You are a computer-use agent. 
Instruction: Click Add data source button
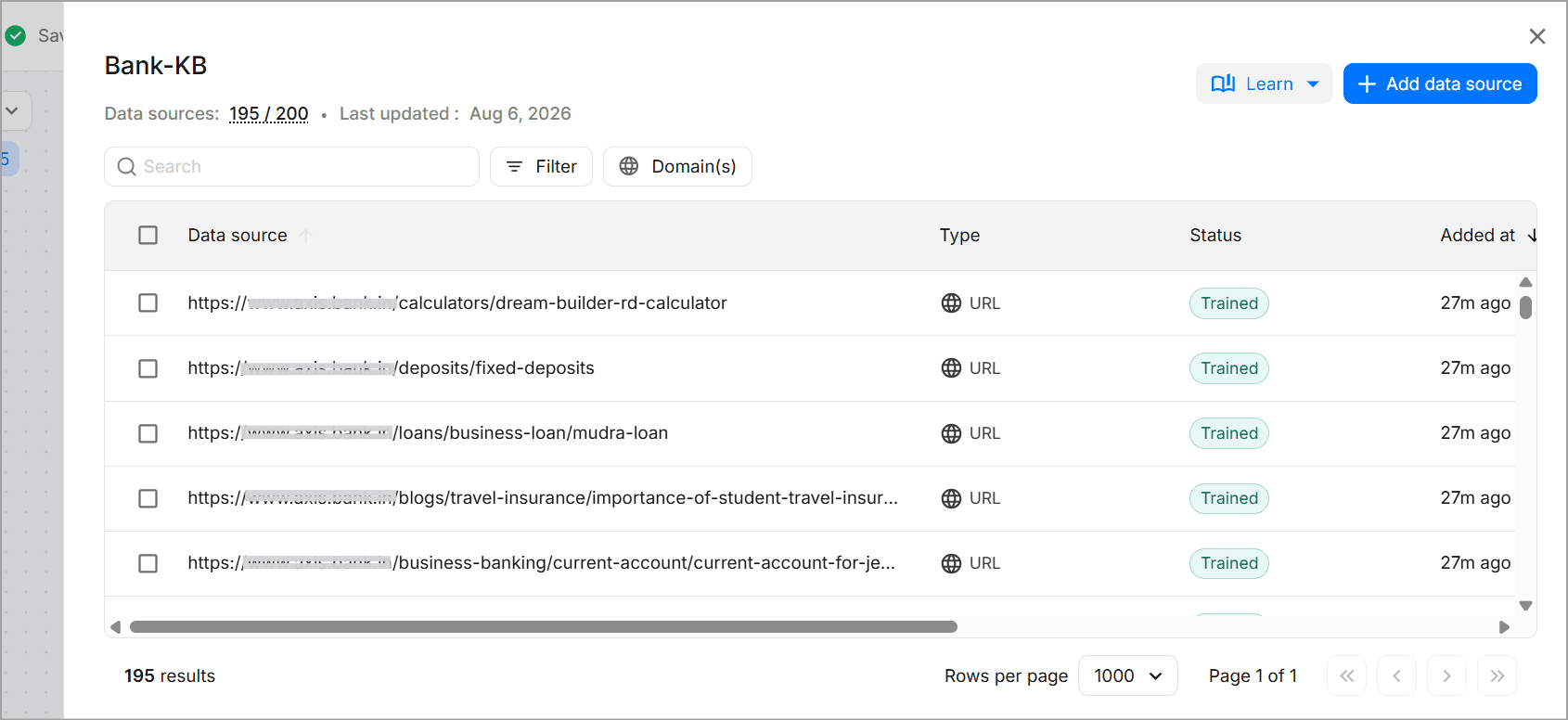[x=1440, y=84]
